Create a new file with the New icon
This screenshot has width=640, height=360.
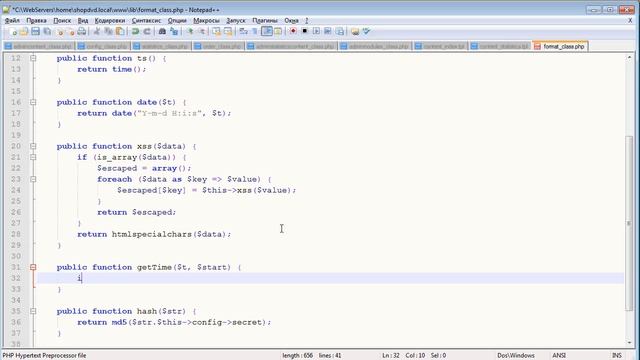tap(13, 31)
